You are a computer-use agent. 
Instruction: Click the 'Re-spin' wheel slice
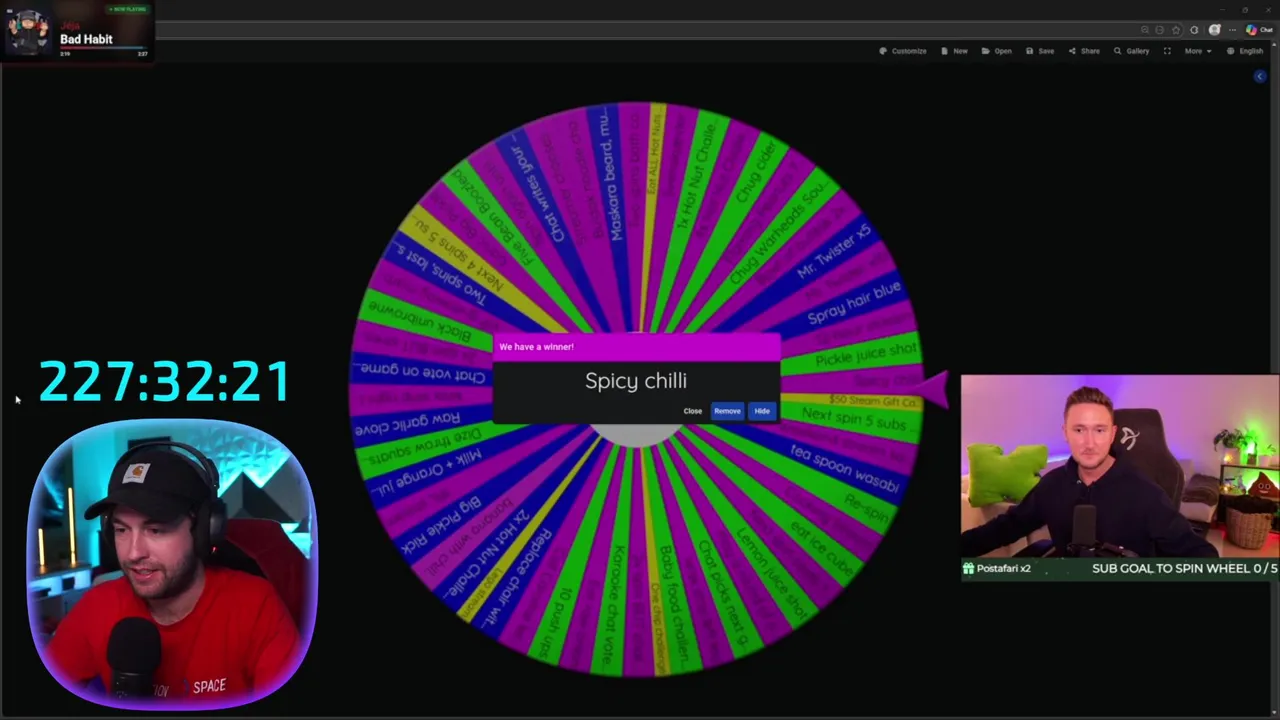point(865,509)
